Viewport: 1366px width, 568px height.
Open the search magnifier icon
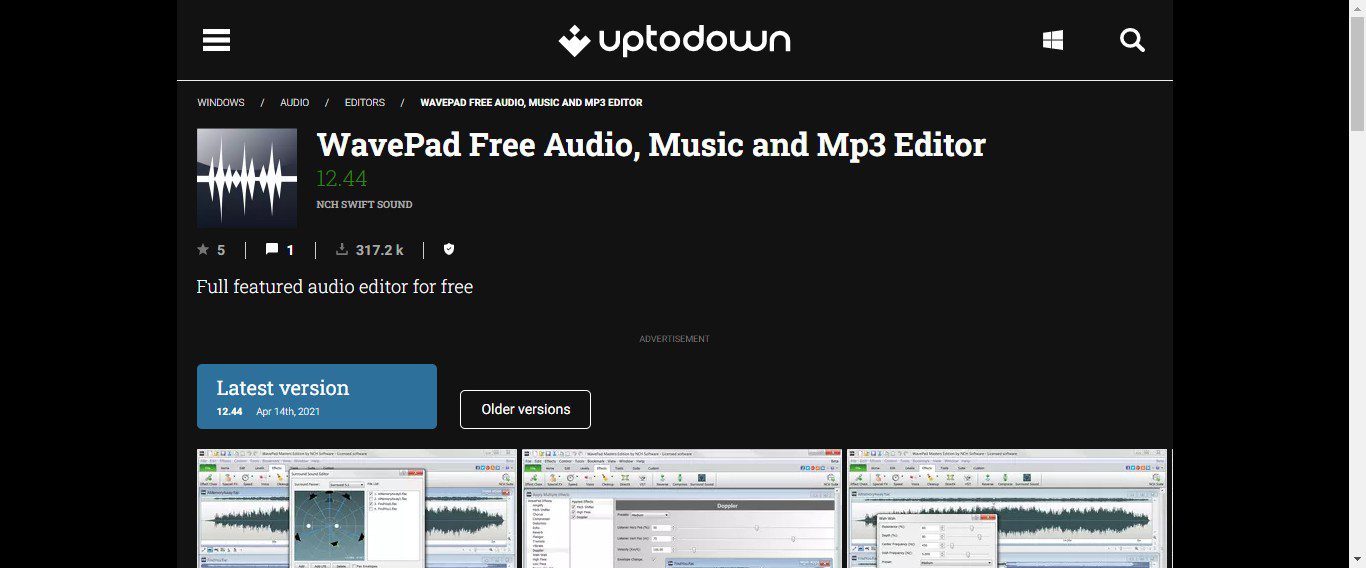pos(1132,40)
